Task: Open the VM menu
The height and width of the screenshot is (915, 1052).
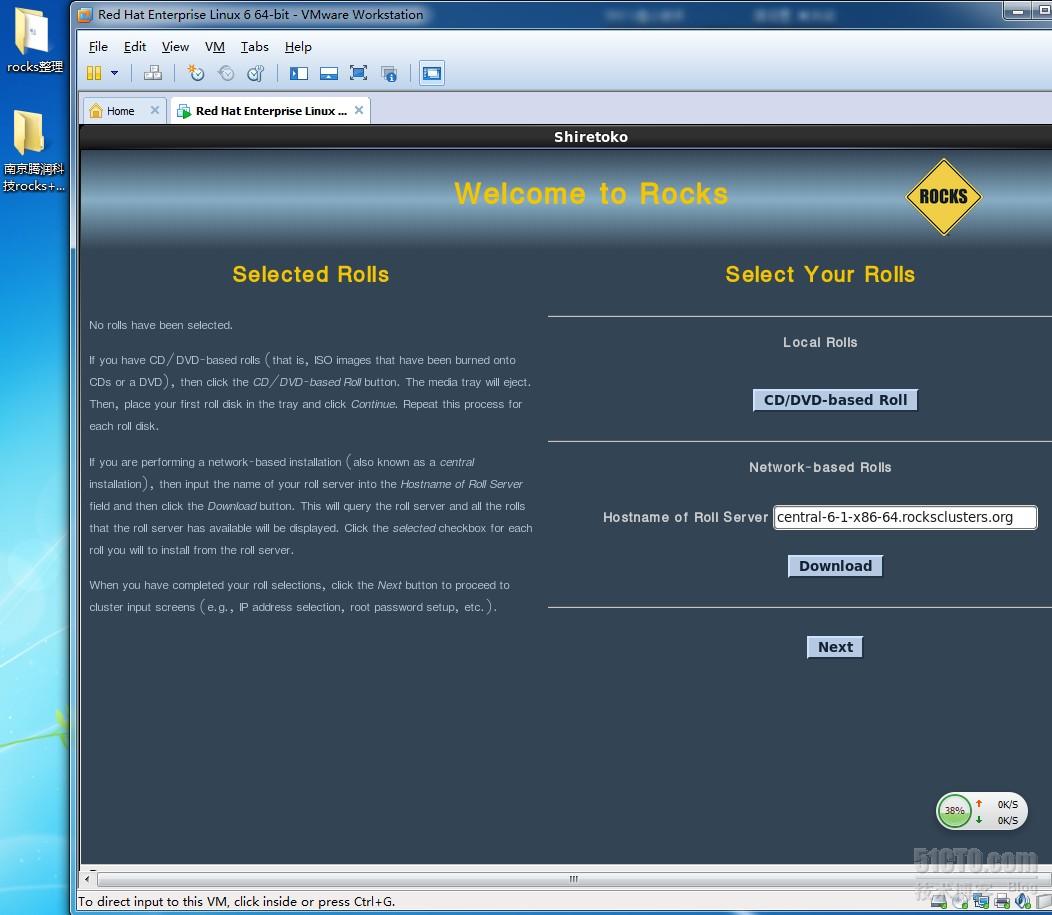Action: pyautogui.click(x=215, y=46)
